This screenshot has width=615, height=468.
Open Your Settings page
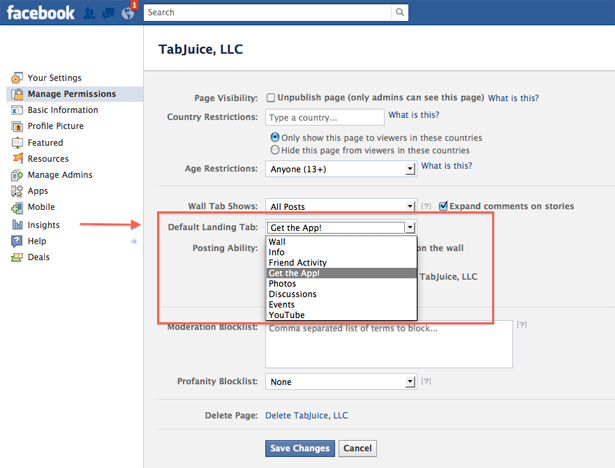click(55, 78)
